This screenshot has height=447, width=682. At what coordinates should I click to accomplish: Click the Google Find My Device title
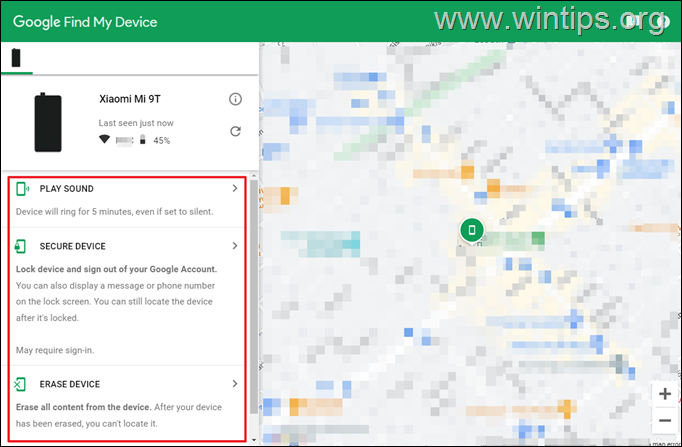pos(85,22)
